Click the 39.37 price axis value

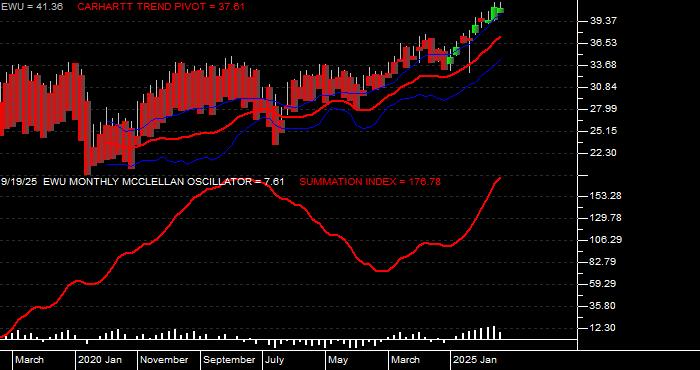602,21
